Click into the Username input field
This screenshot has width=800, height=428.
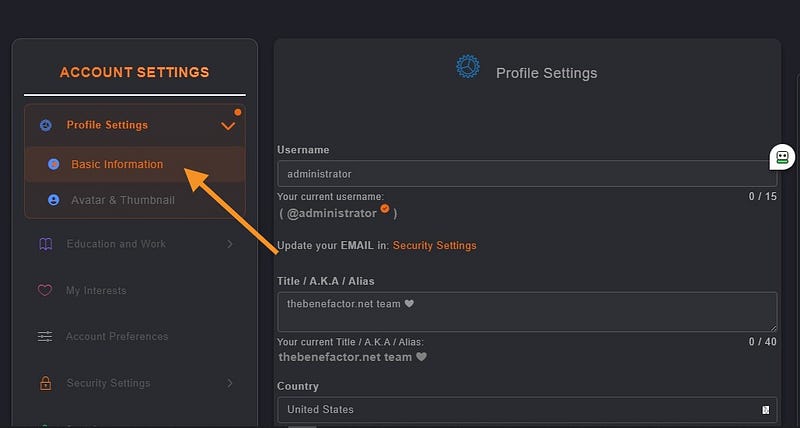click(x=527, y=174)
